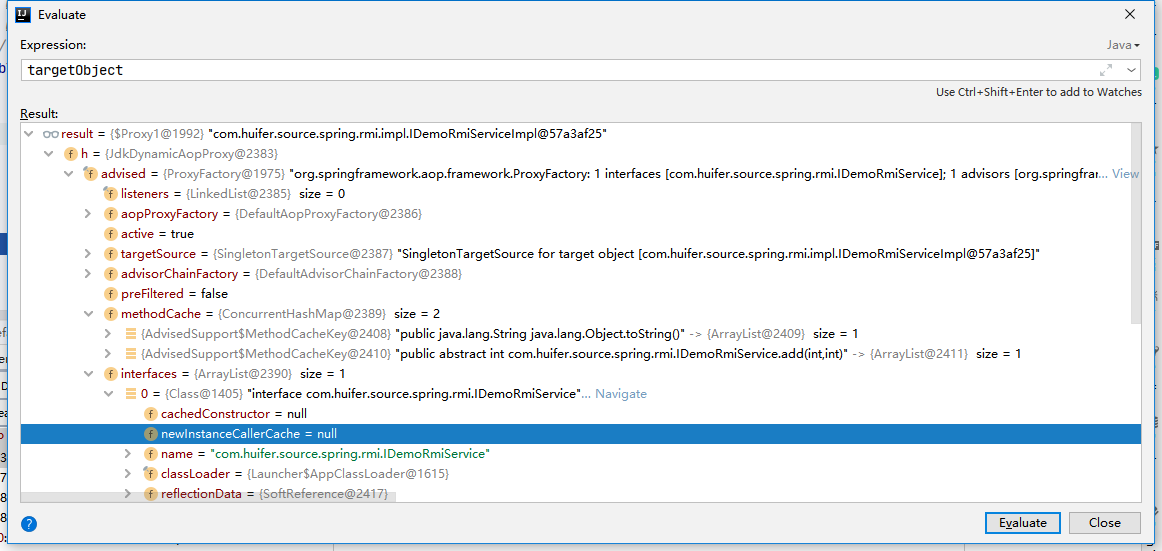Viewport: 1162px width, 551px height.
Task: Select the newInstanceCallerCache = null row
Action: pyautogui.click(x=581, y=434)
